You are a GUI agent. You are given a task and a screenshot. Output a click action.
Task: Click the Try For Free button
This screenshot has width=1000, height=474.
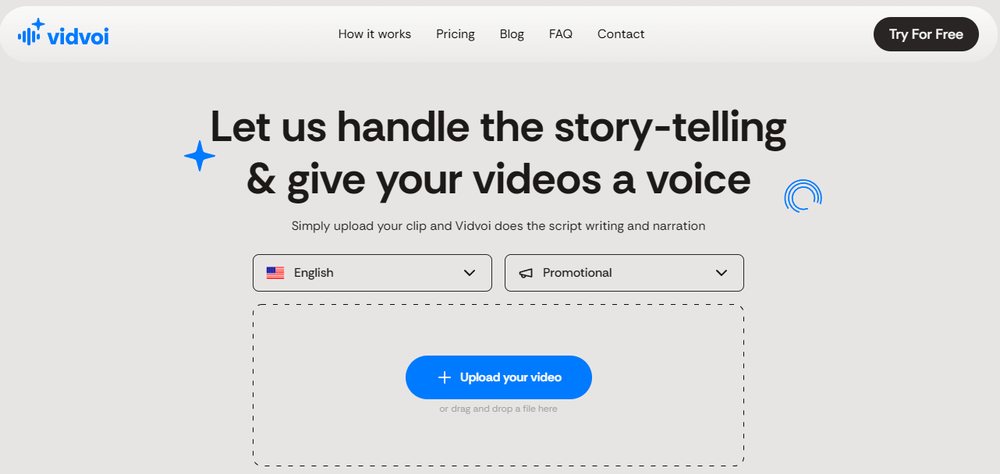click(926, 34)
